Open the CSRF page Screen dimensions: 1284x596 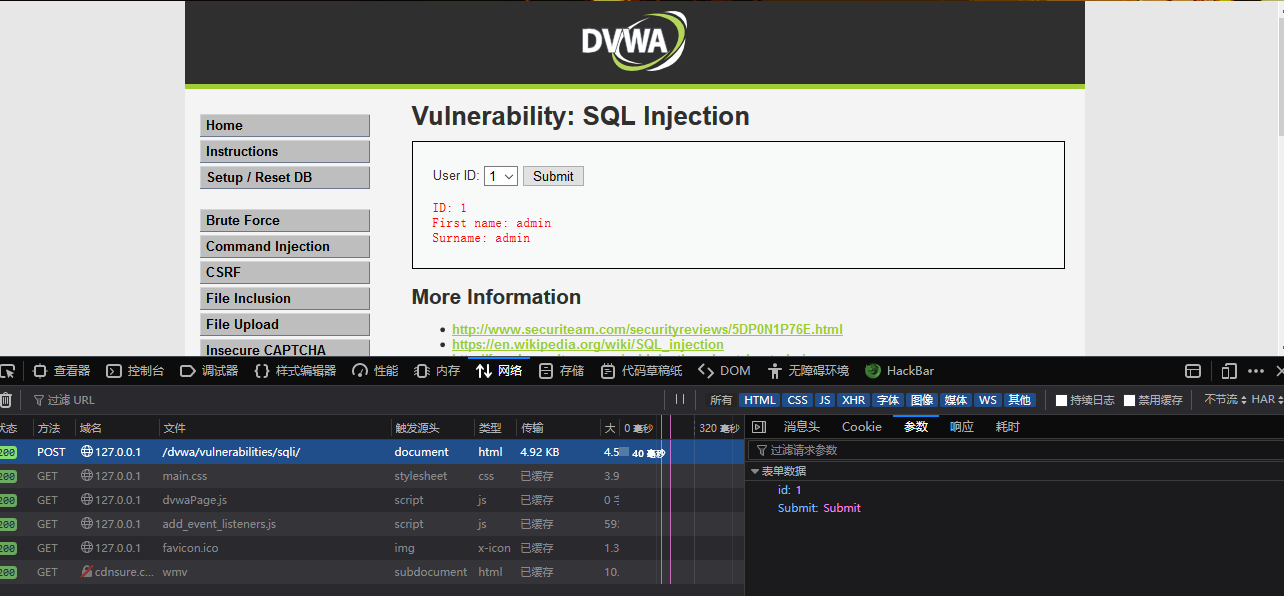[x=285, y=272]
